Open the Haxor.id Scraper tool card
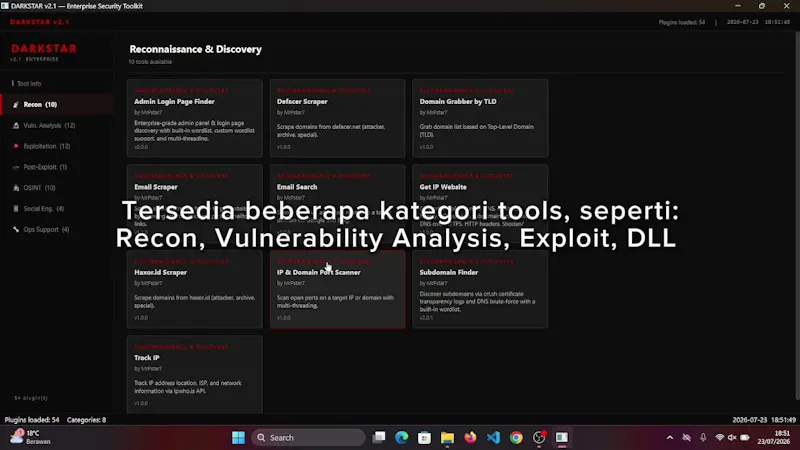This screenshot has width=800, height=450. click(194, 289)
